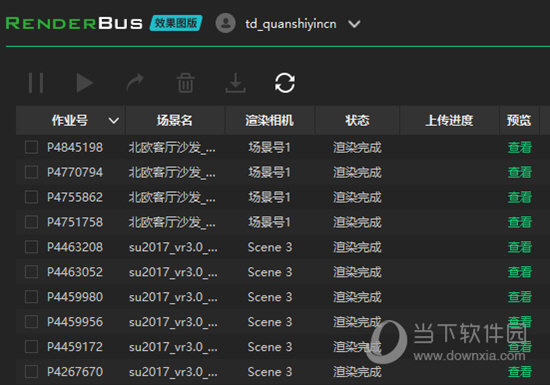Select job number P4463208

click(75, 247)
